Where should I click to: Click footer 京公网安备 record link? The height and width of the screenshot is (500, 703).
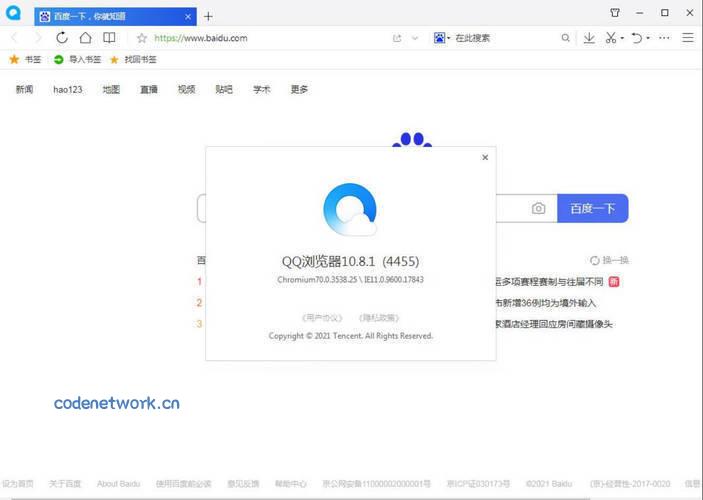tap(377, 484)
